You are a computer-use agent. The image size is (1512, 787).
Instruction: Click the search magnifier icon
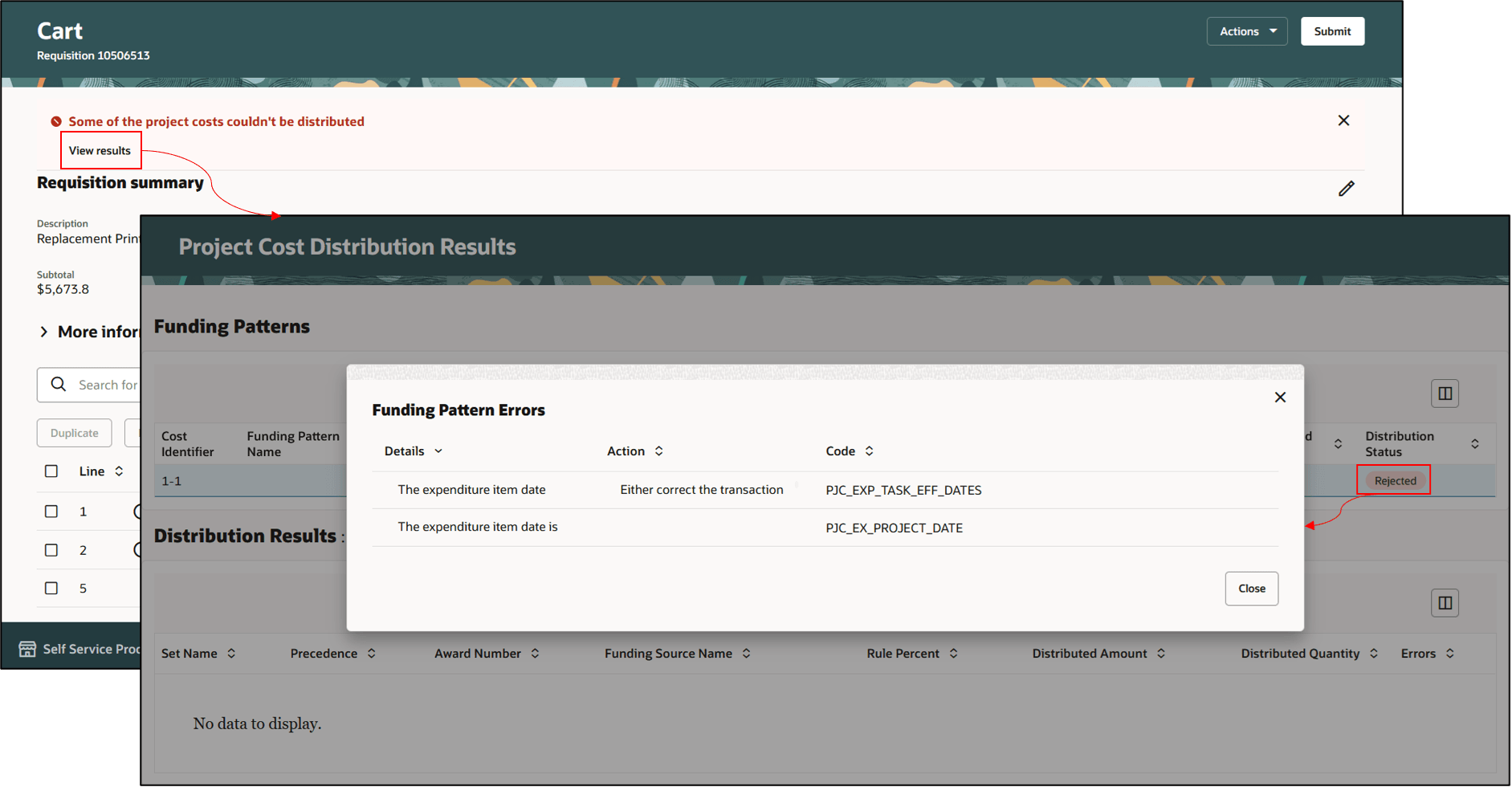pyautogui.click(x=58, y=385)
